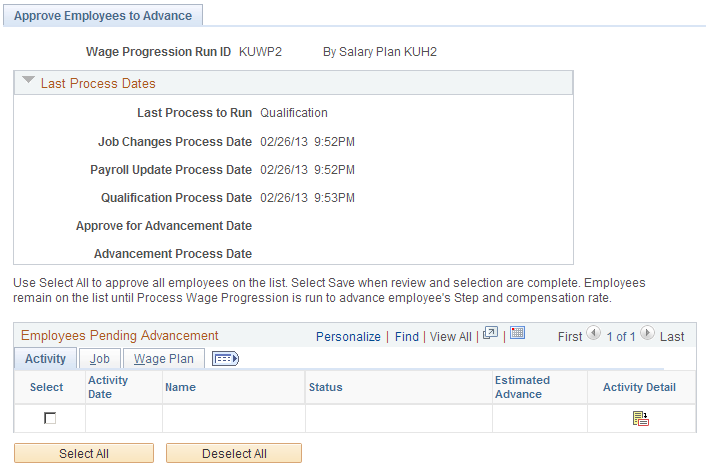This screenshot has height=470, width=706.
Task: Click the Last navigation link
Action: (672, 337)
